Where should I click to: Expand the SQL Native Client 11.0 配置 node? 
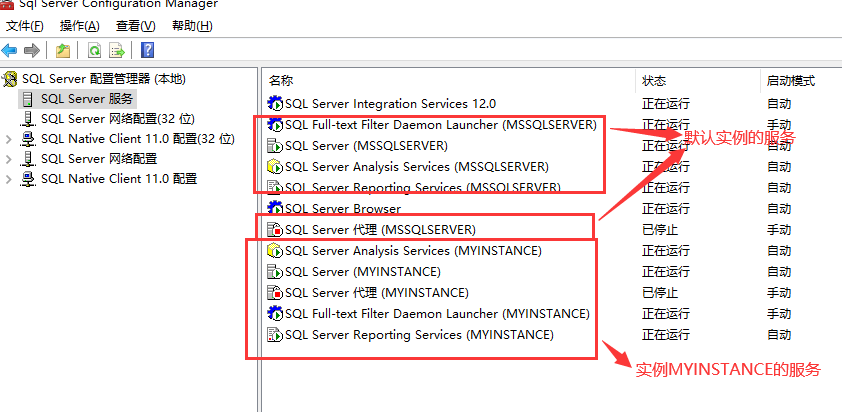(x=8, y=179)
